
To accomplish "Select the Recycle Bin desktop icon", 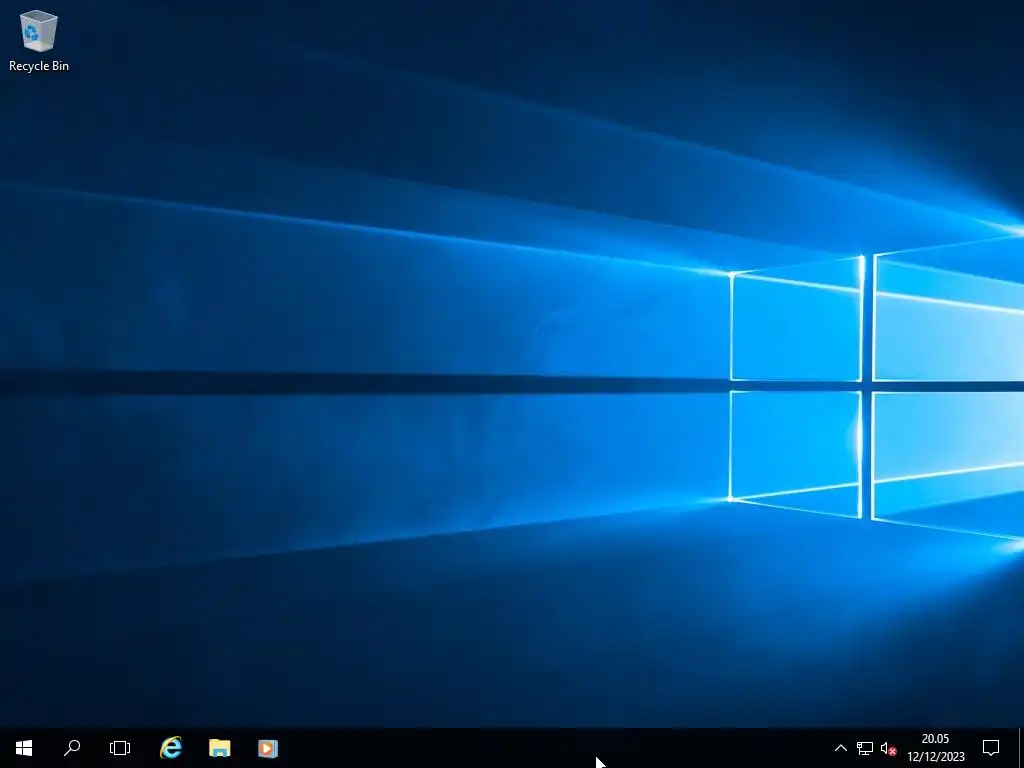I will [x=39, y=40].
